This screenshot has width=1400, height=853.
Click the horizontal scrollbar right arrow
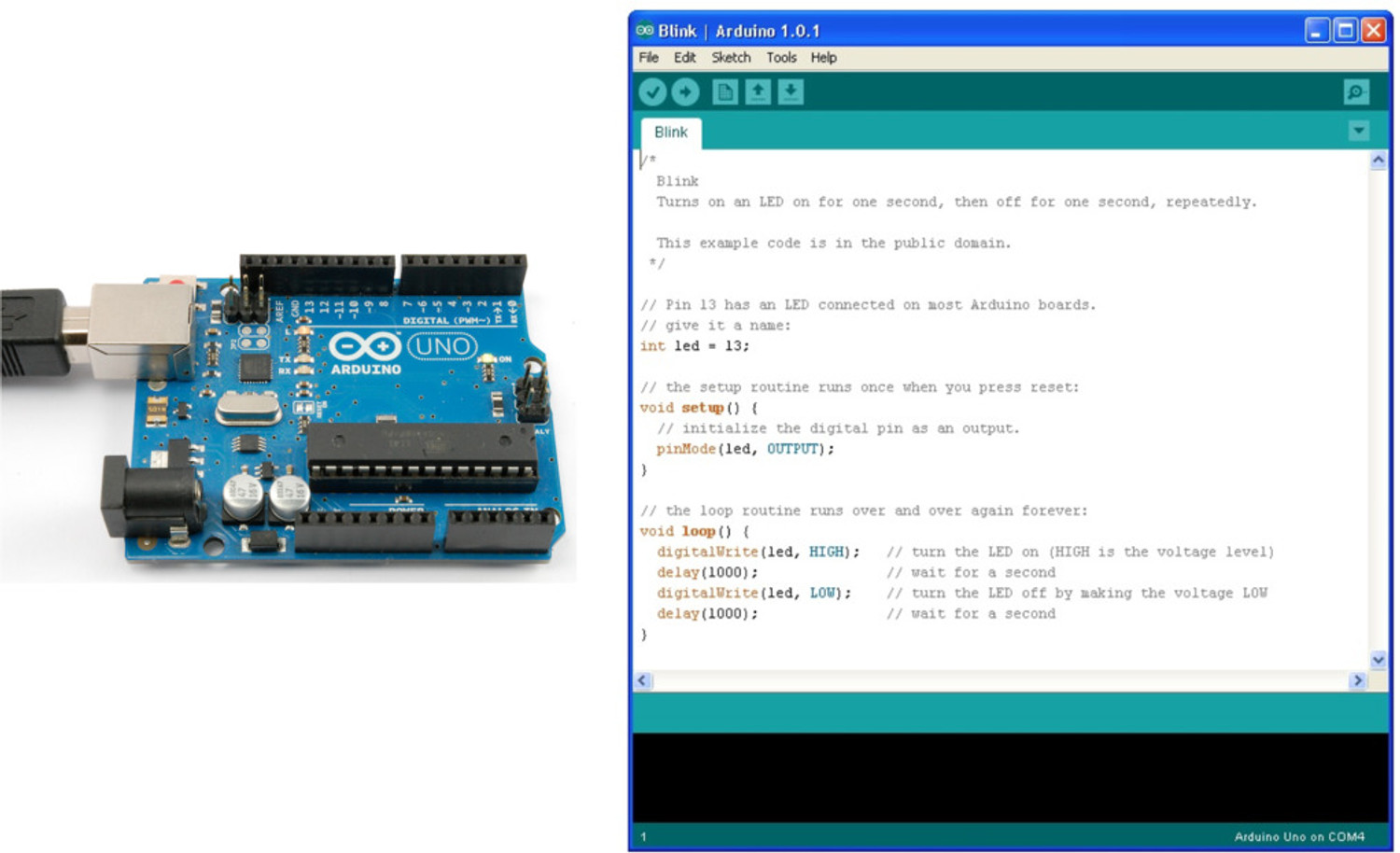pyautogui.click(x=1358, y=680)
